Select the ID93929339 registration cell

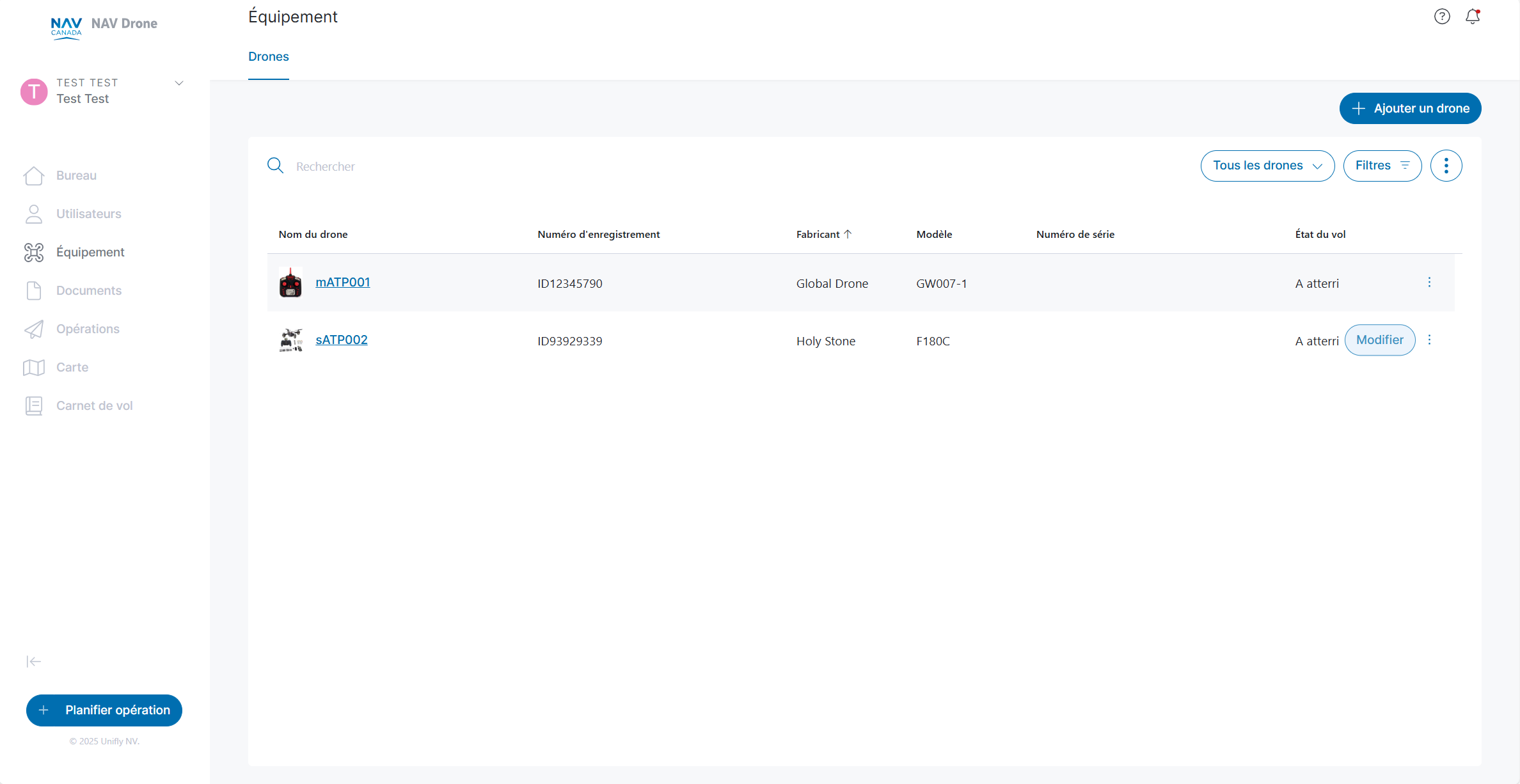pyautogui.click(x=570, y=341)
